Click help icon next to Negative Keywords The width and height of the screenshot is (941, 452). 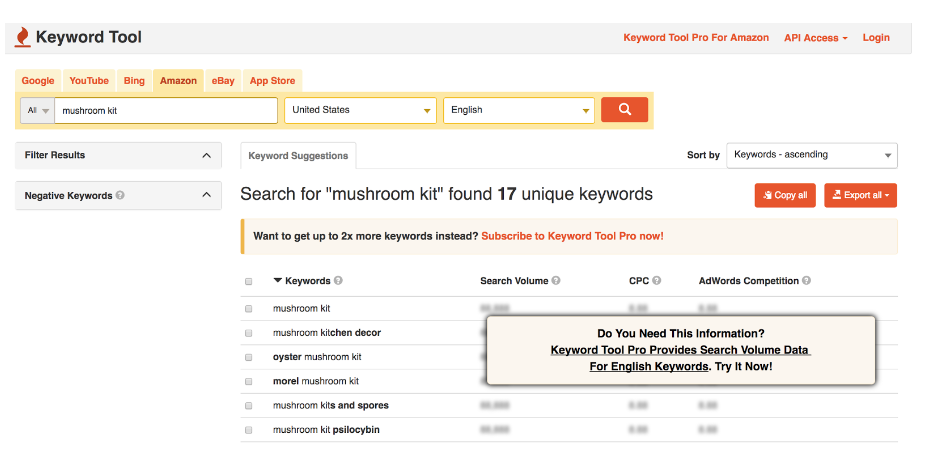pyautogui.click(x=120, y=196)
